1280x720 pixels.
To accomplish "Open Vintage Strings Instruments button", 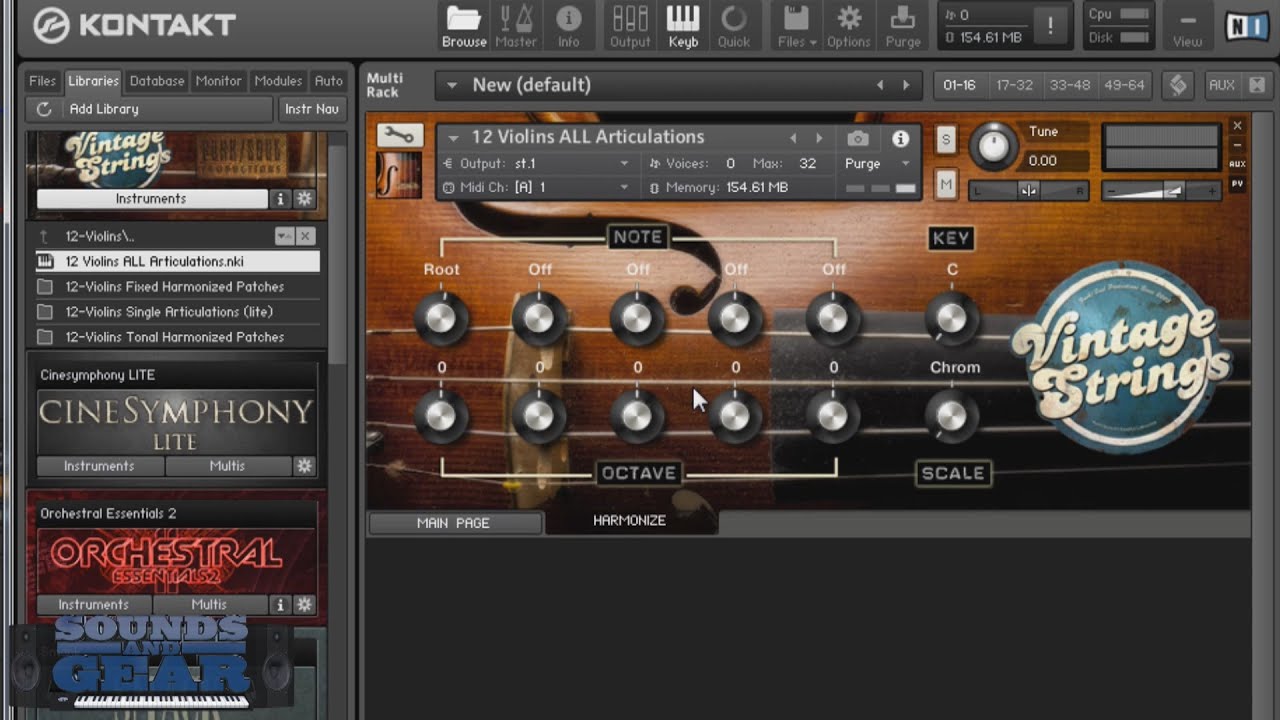I will point(151,199).
